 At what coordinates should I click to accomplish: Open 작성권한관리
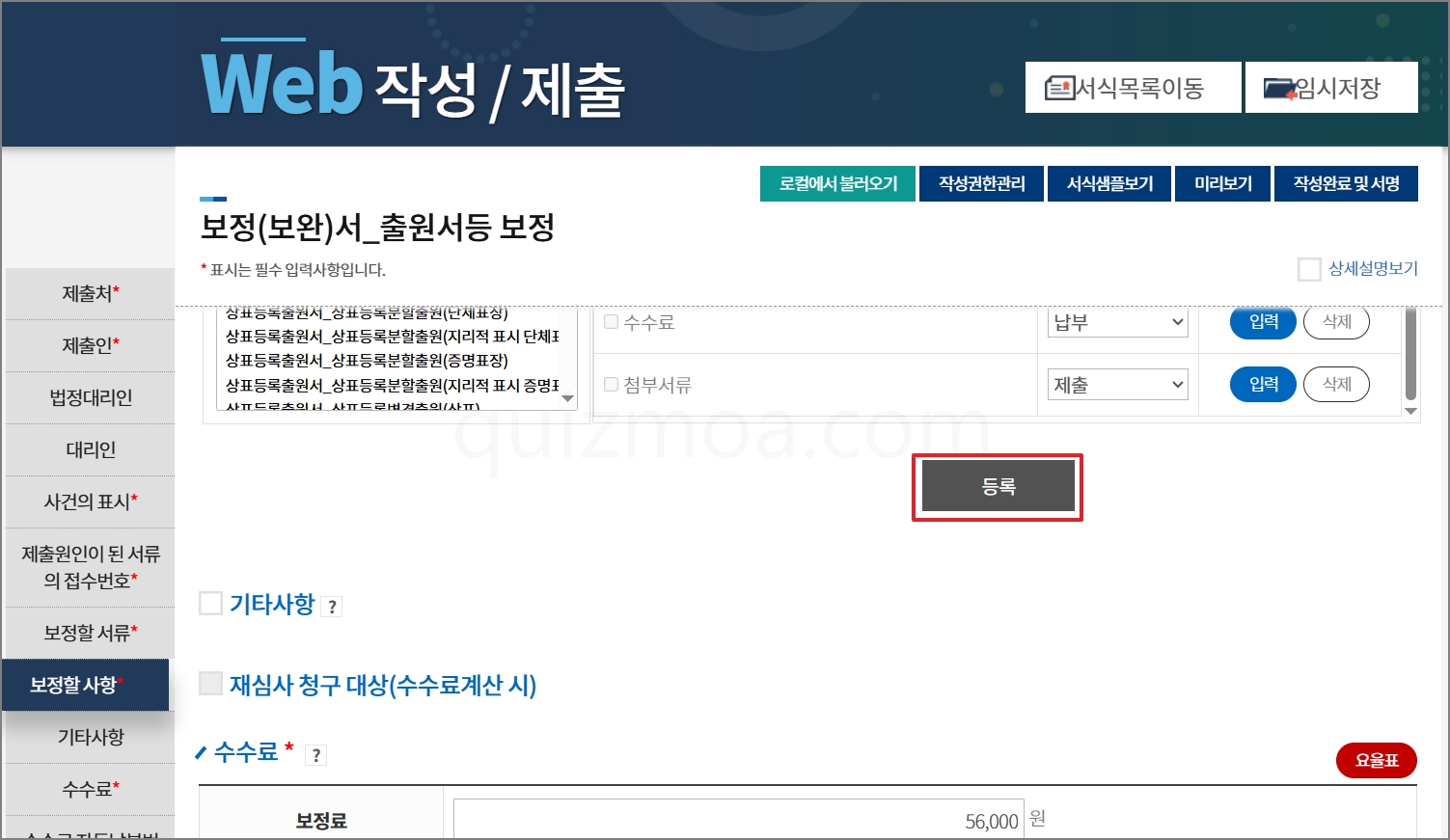tap(981, 183)
